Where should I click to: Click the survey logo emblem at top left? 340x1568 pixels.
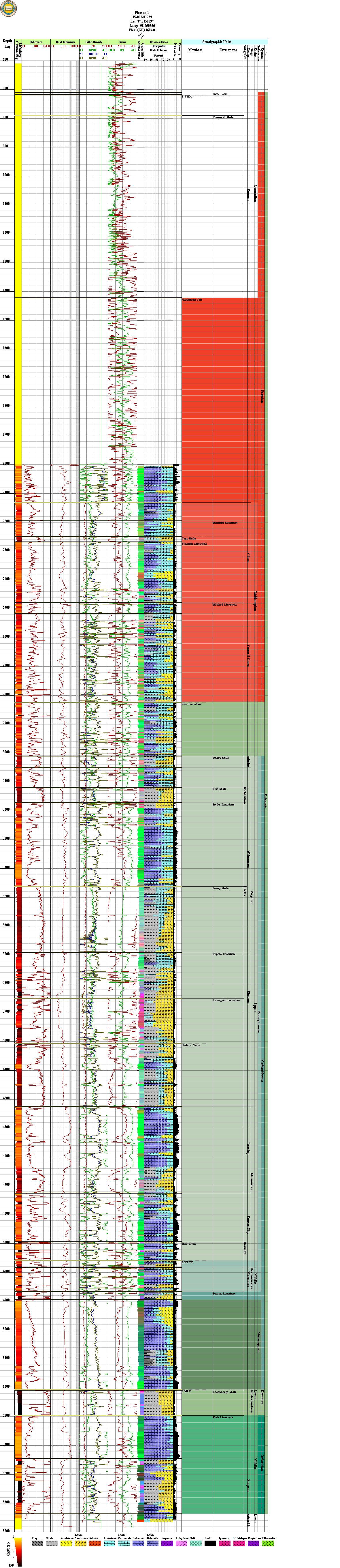click(9, 9)
